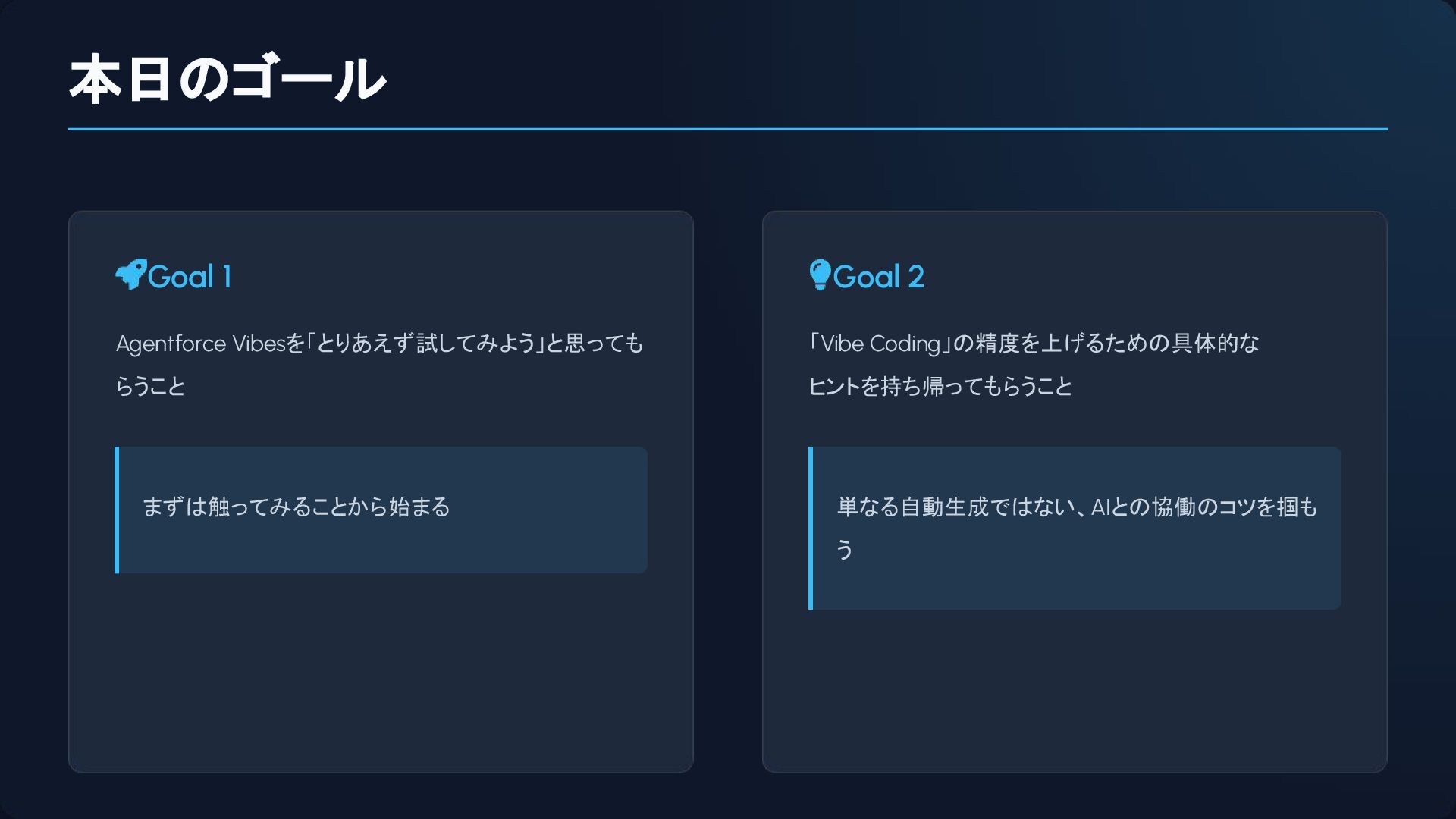Screen dimensions: 1456x819
Task: Click the words Agentforce Vibes in Goal 1
Action: (x=200, y=344)
